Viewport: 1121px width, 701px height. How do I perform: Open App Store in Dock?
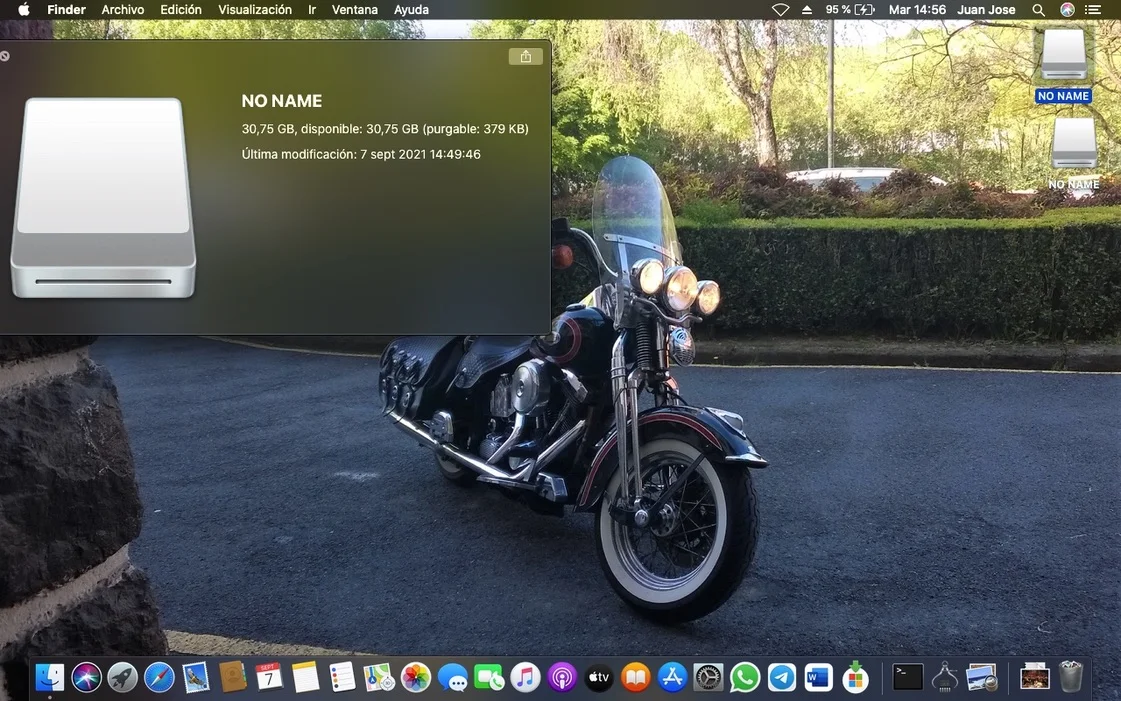point(672,677)
